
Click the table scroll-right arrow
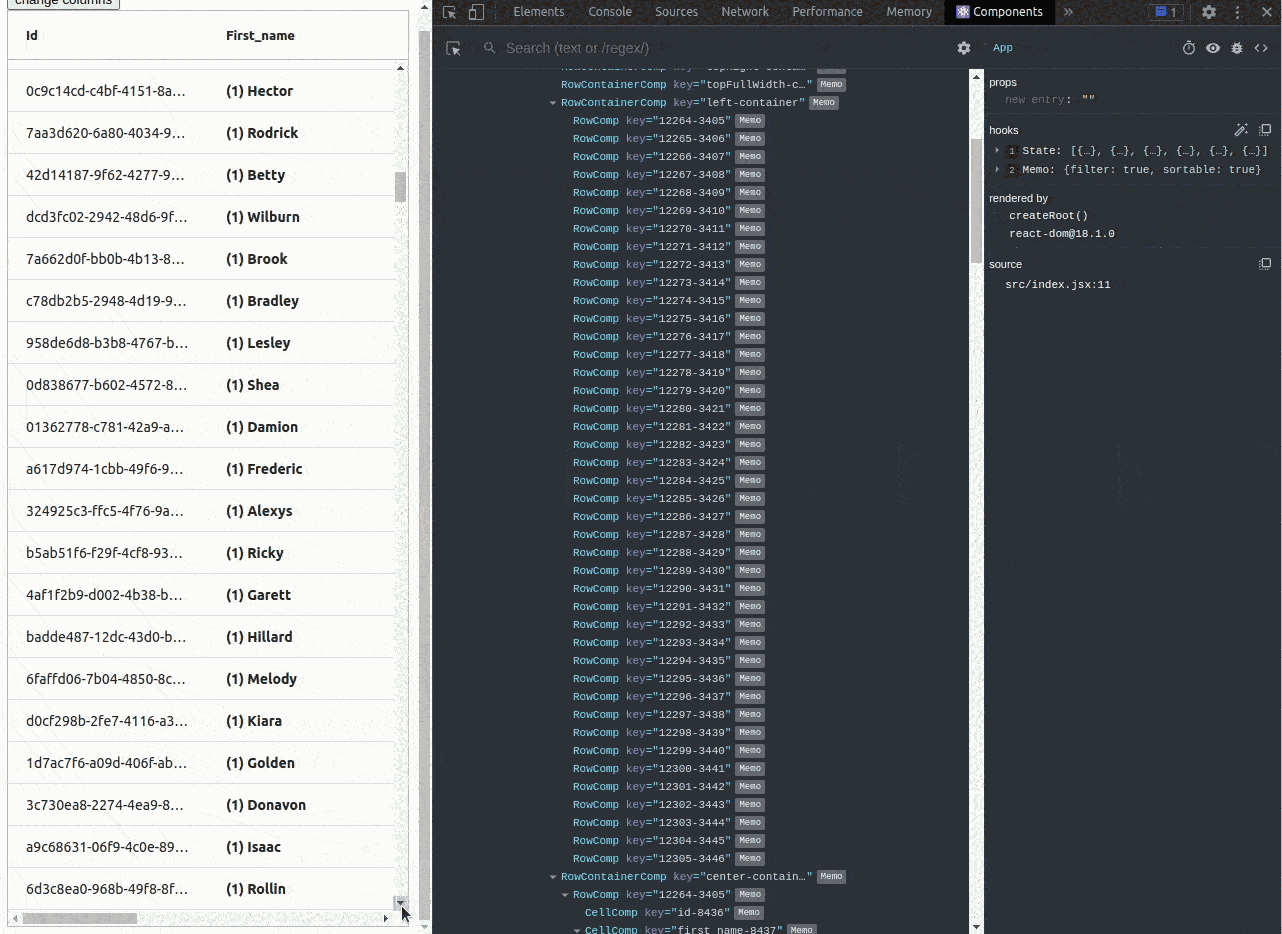click(387, 918)
